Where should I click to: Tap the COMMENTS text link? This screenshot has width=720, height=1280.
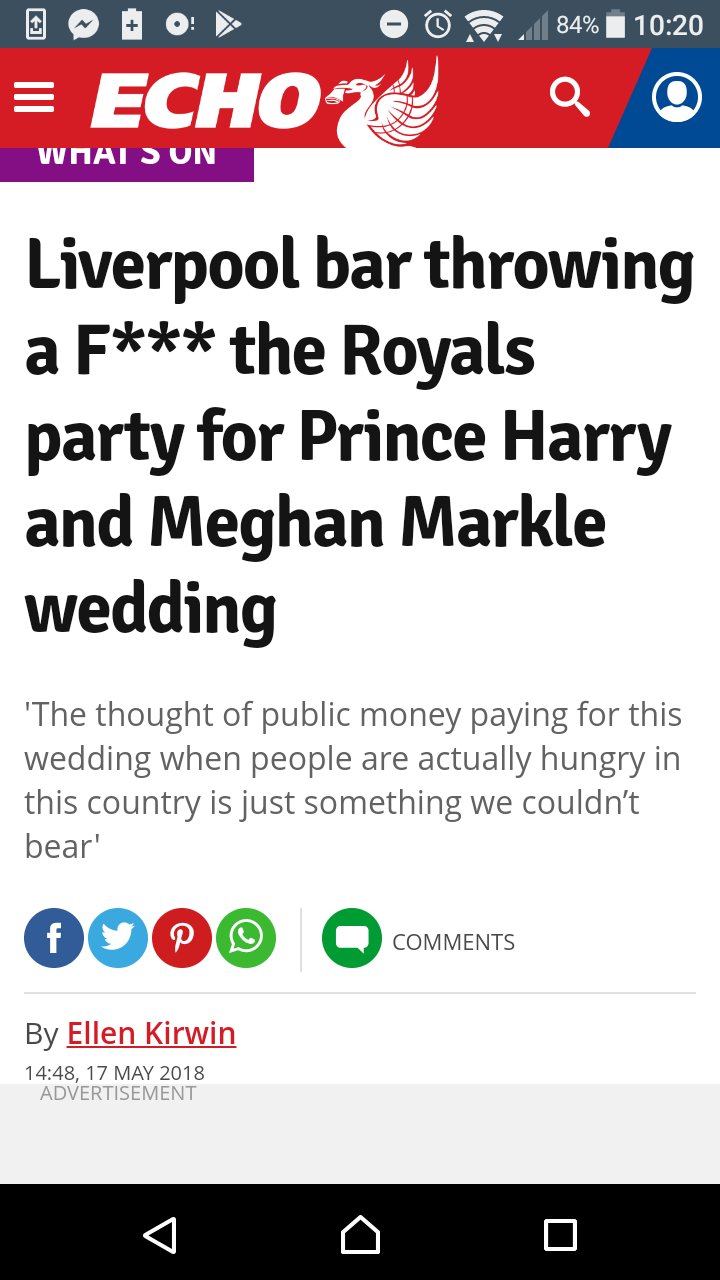453,942
